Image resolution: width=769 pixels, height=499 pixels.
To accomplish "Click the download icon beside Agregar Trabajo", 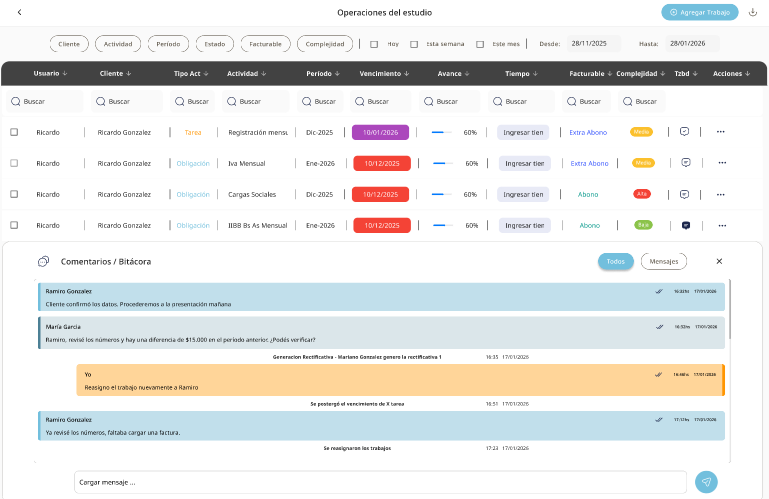I will 753,12.
